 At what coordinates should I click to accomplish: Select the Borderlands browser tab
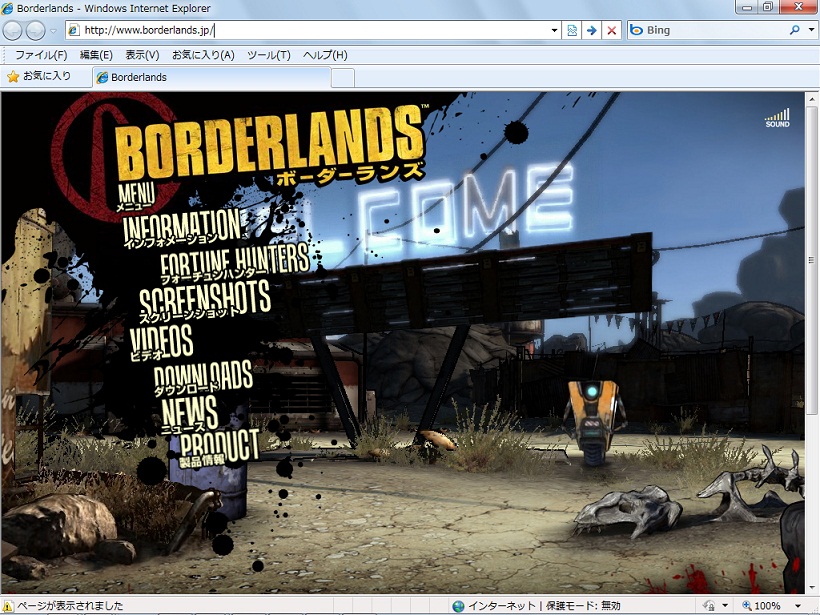pyautogui.click(x=212, y=77)
